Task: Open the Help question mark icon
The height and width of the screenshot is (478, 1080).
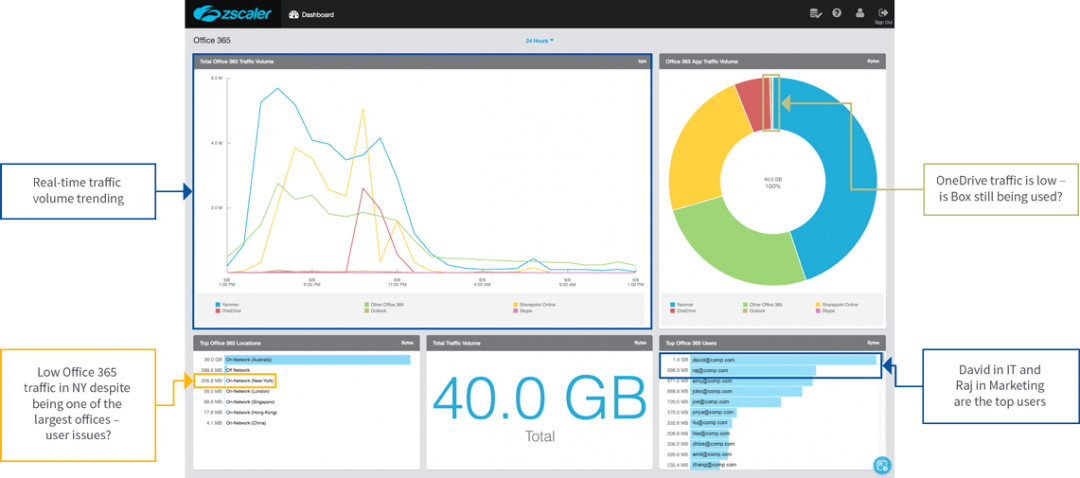Action: click(x=835, y=13)
